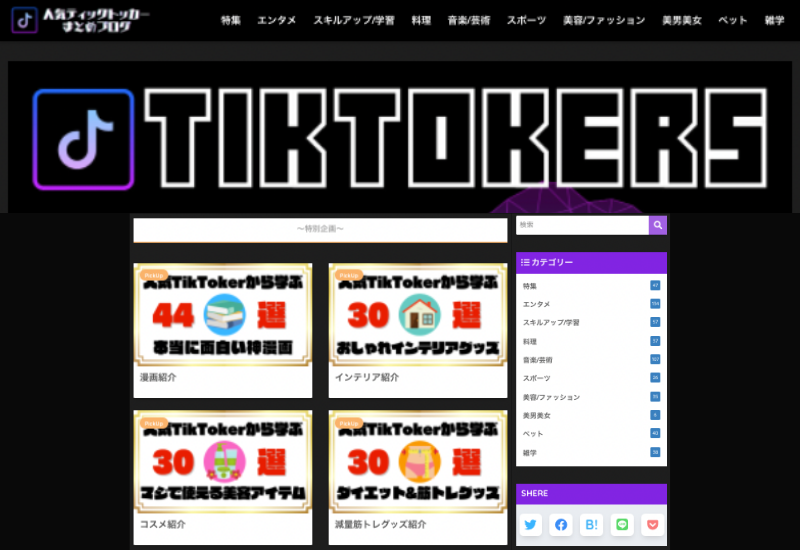Open the エンタメ nav menu item

(x=277, y=20)
